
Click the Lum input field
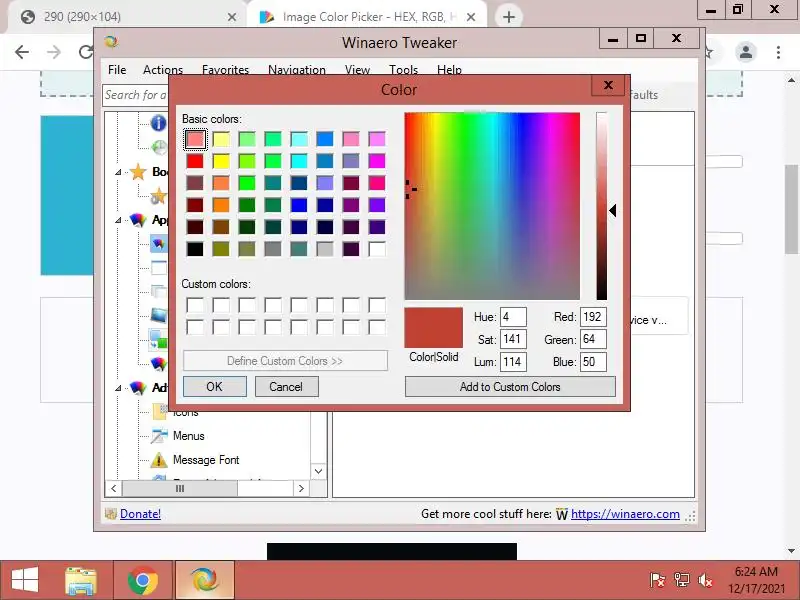[x=513, y=362]
